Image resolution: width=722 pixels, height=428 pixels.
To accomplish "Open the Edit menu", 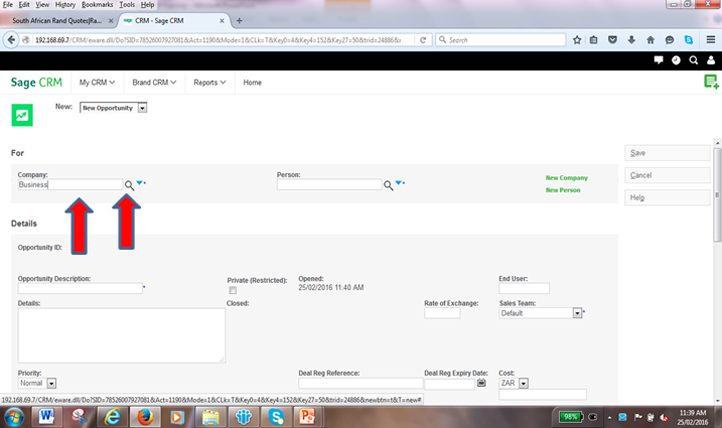I will pyautogui.click(x=24, y=5).
